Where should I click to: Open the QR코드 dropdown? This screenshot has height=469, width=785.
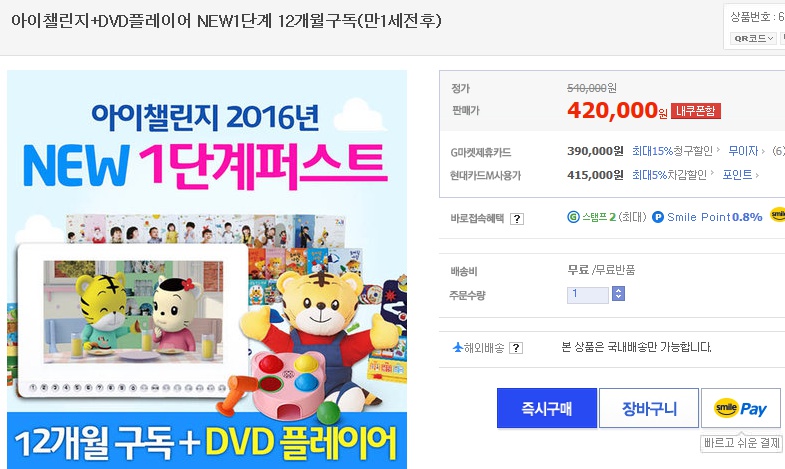(753, 38)
